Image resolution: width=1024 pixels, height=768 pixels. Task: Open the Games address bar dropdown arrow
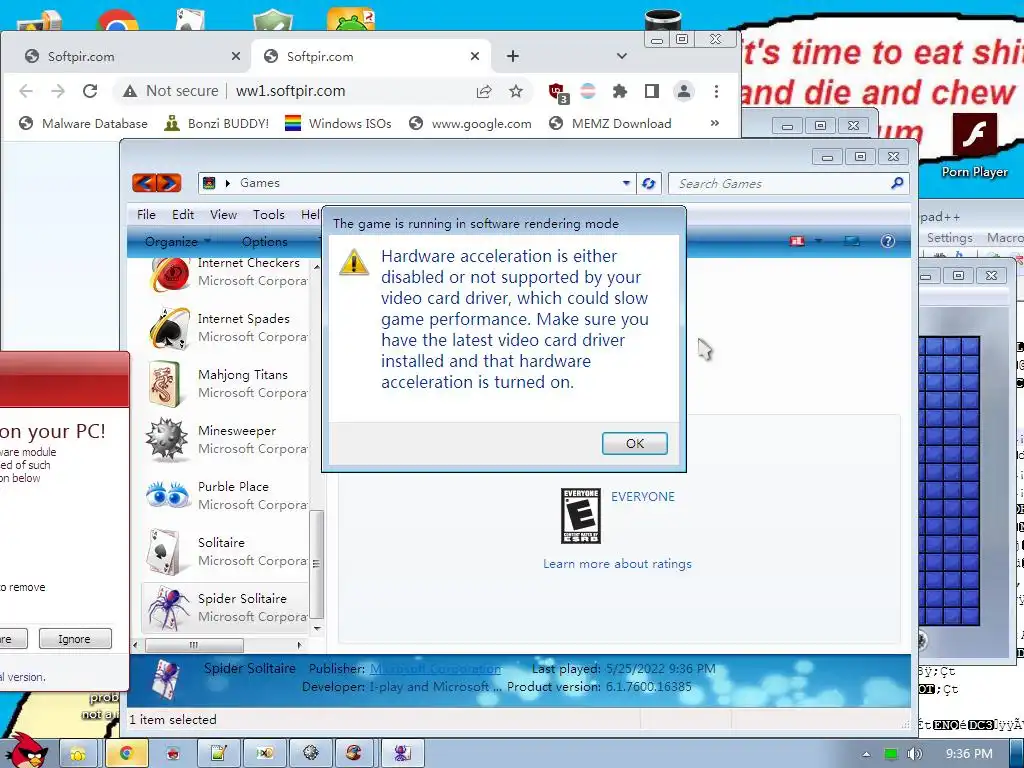pos(626,183)
